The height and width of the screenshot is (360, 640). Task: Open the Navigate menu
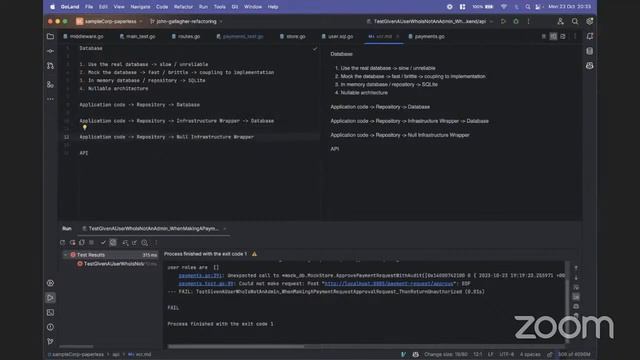coord(140,7)
